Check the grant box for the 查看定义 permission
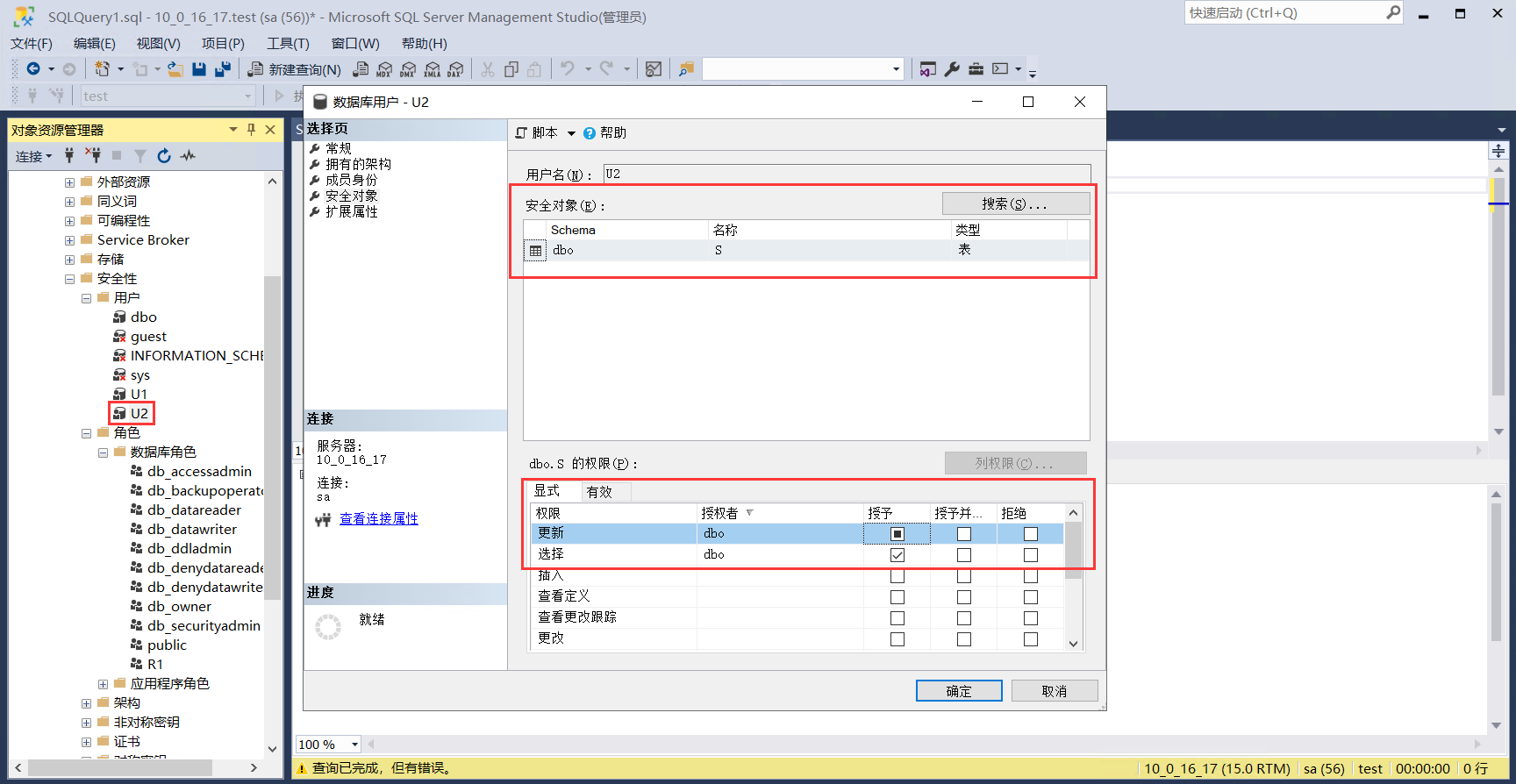Viewport: 1516px width, 784px height. tap(897, 597)
